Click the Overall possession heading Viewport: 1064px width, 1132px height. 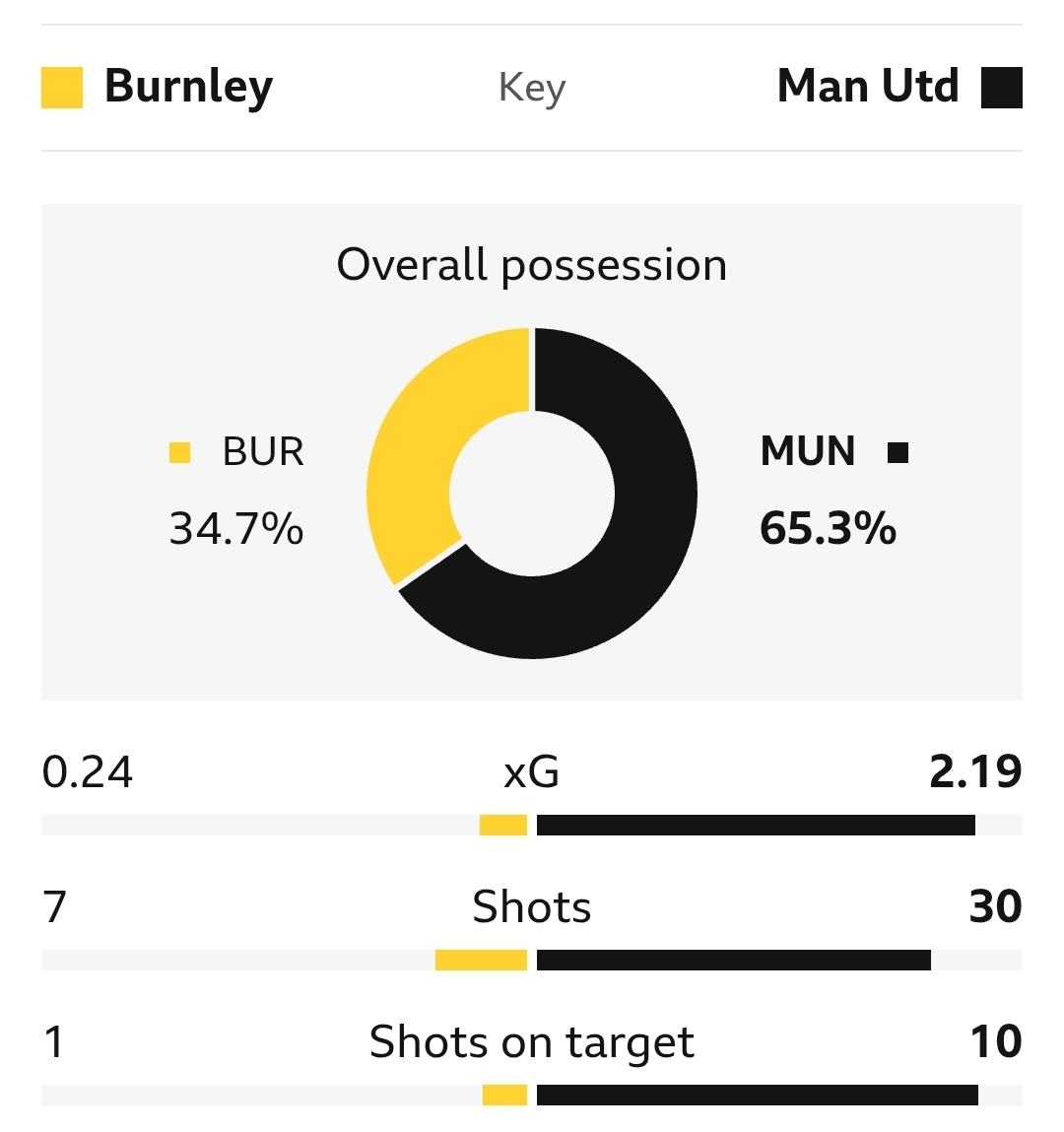click(532, 265)
